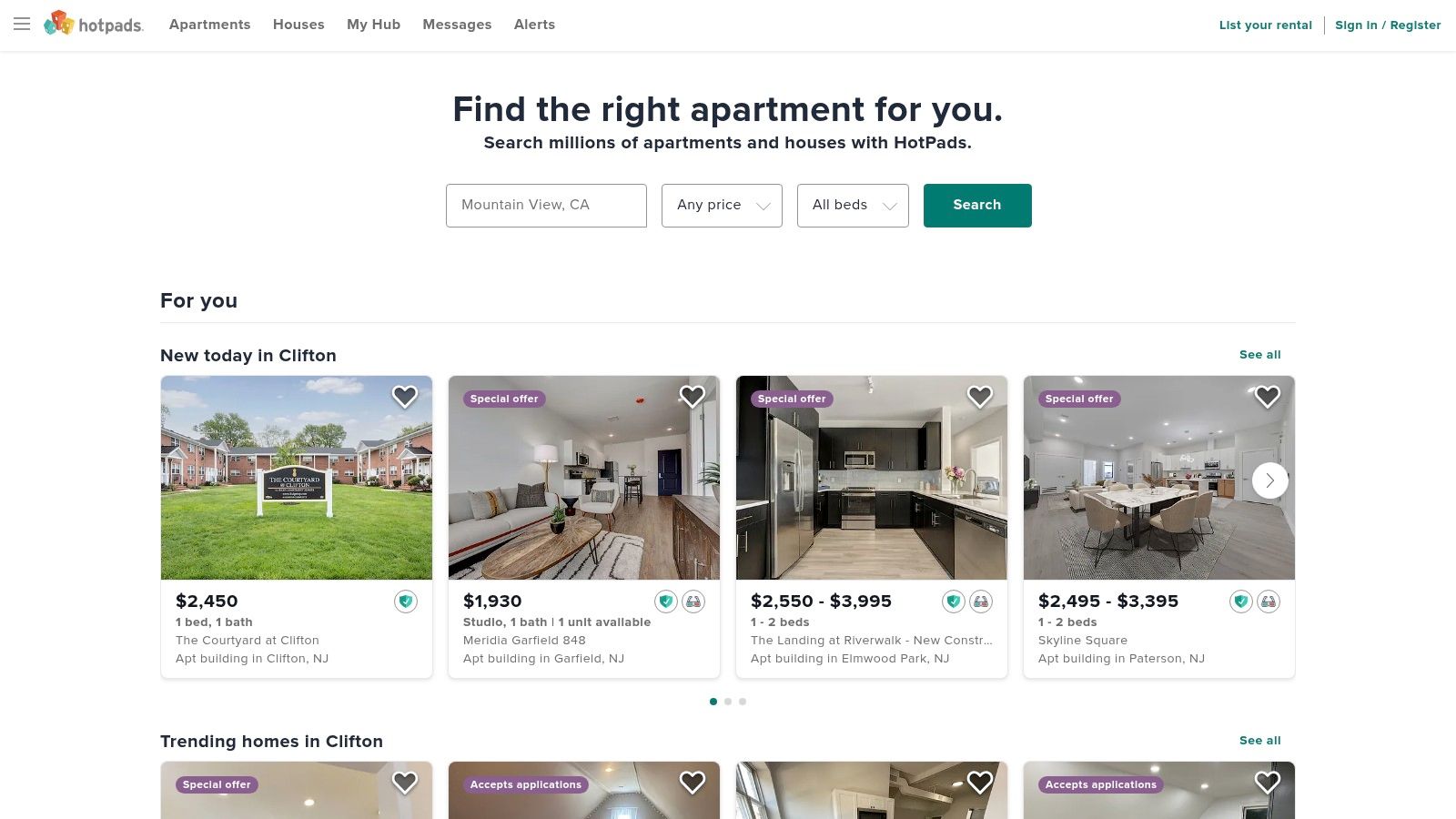This screenshot has height=819, width=1456.
Task: Expand the Any price dropdown
Action: coord(722,206)
